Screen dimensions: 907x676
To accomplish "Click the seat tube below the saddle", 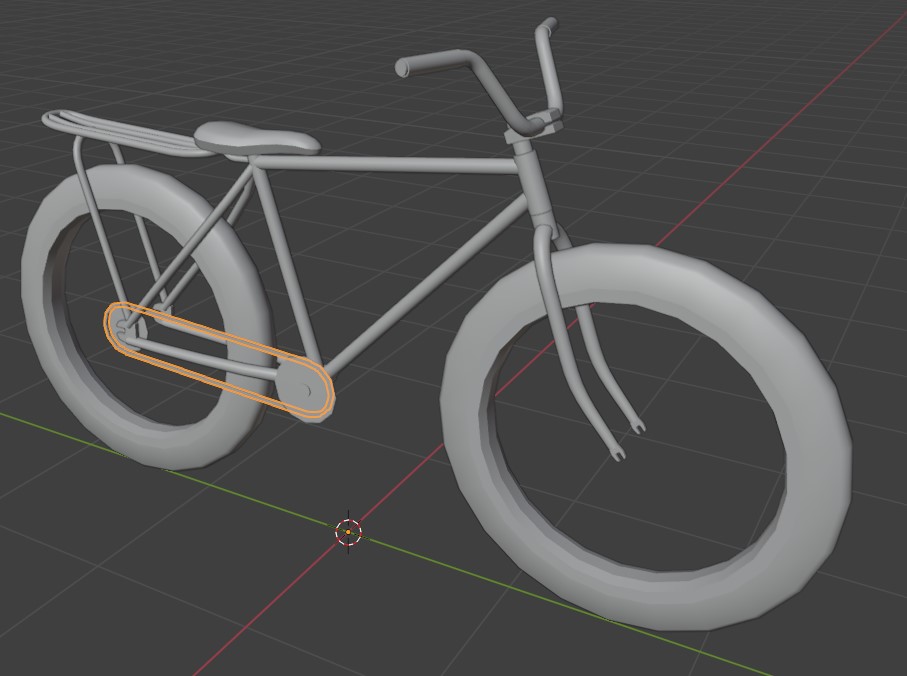I will 287,263.
